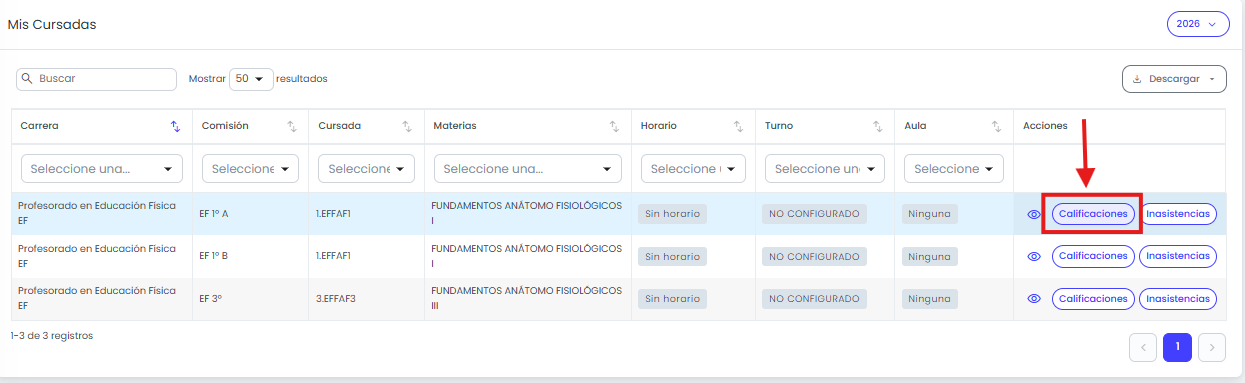View details eye icon for EF 3º
Image resolution: width=1245 pixels, height=383 pixels.
(x=1034, y=299)
